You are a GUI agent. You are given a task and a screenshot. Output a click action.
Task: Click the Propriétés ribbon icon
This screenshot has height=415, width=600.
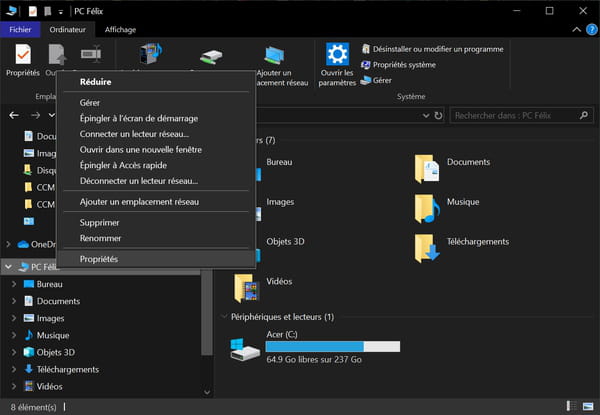tap(23, 54)
